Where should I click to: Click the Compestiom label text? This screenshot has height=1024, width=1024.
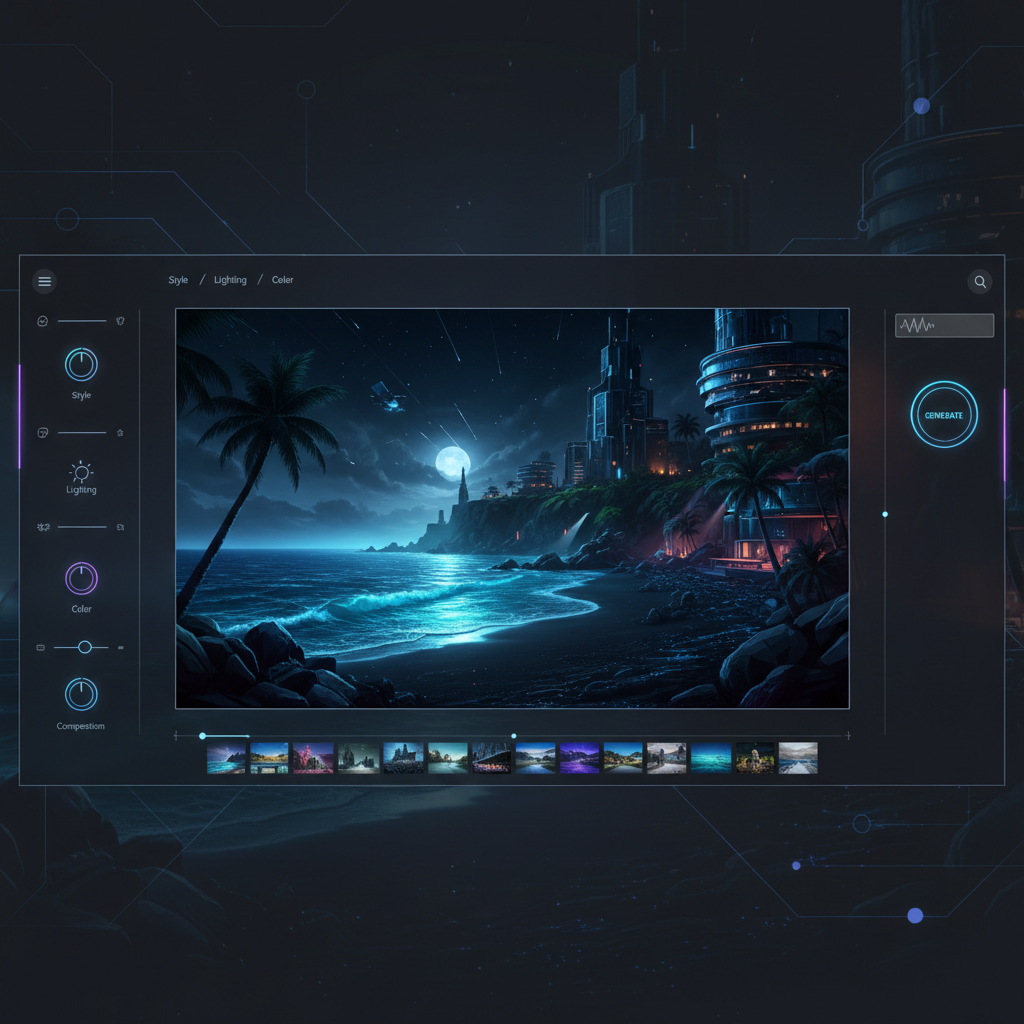(x=80, y=726)
